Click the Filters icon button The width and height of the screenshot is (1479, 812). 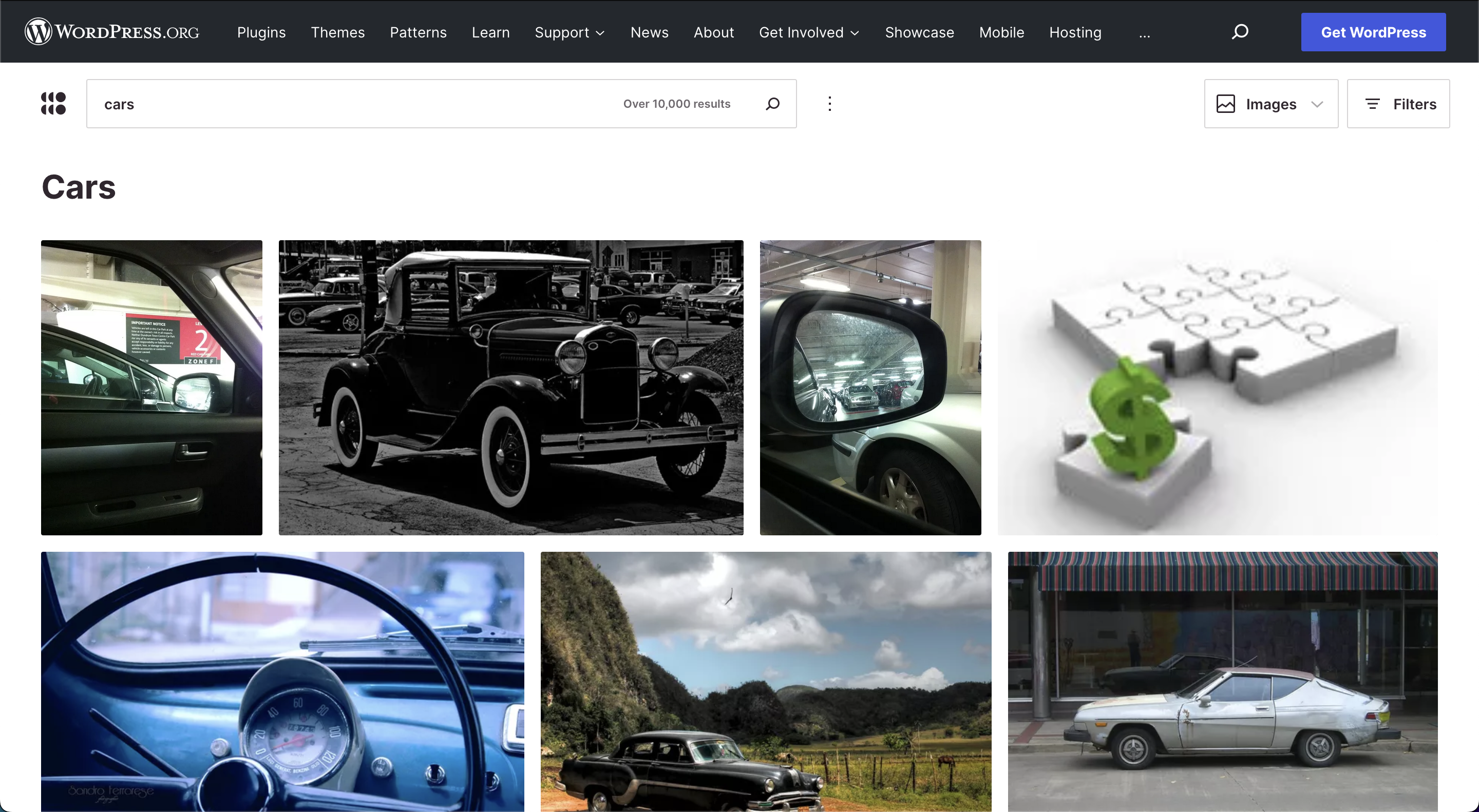(x=1398, y=104)
